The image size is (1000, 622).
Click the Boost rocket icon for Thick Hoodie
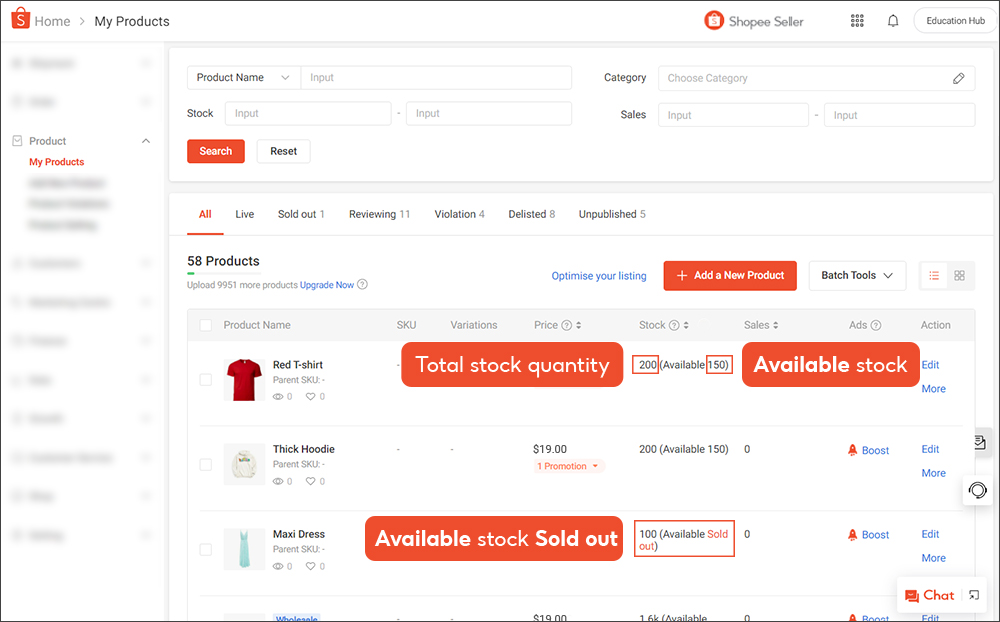click(853, 450)
